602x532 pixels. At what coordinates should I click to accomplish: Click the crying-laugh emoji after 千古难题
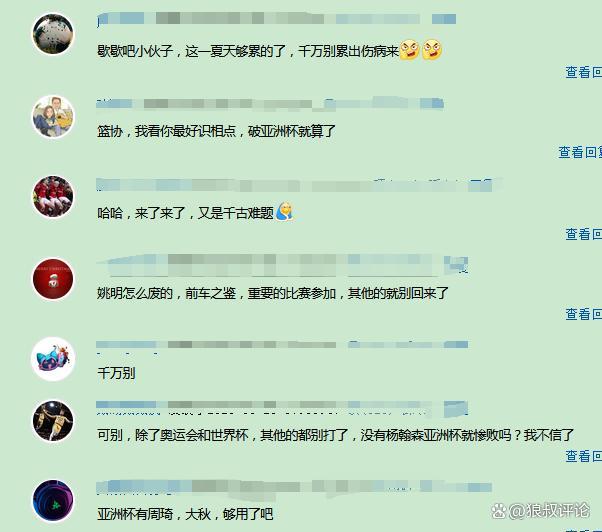pyautogui.click(x=284, y=211)
